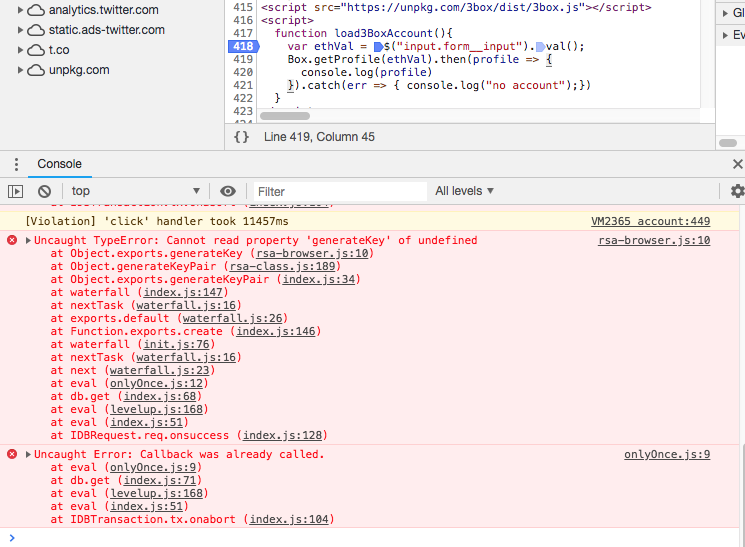Viewport: 745px width, 547px height.
Task: Focus the console Filter field
Action: (340, 192)
